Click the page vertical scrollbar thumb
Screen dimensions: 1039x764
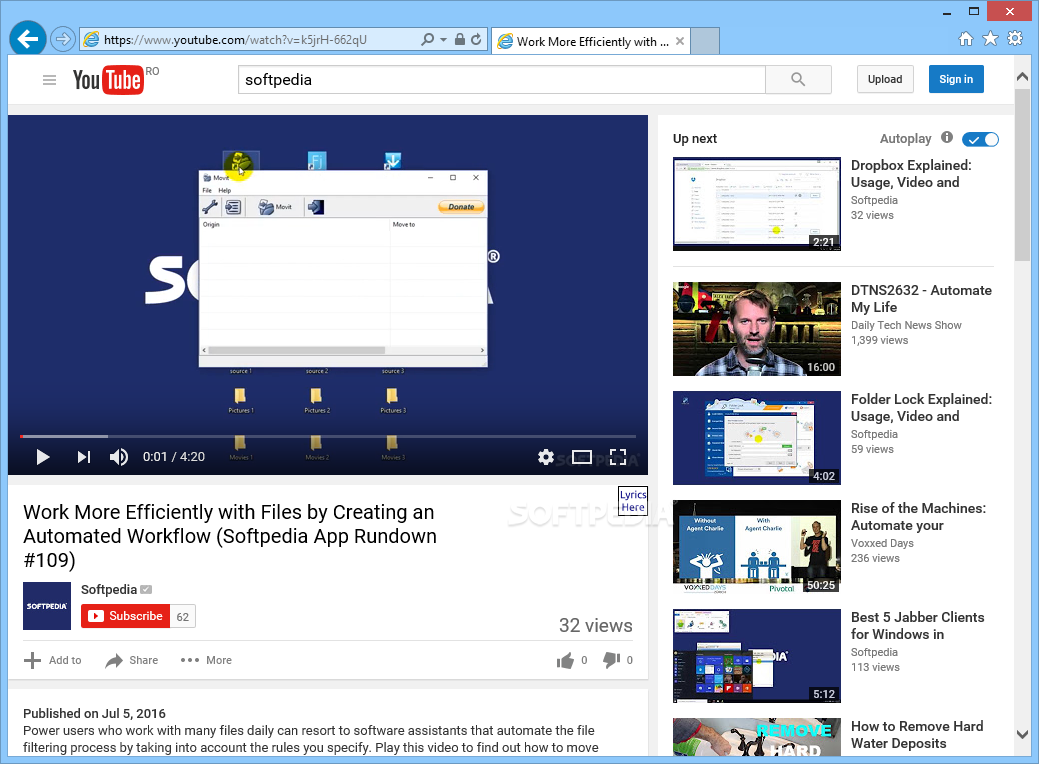pos(1022,175)
